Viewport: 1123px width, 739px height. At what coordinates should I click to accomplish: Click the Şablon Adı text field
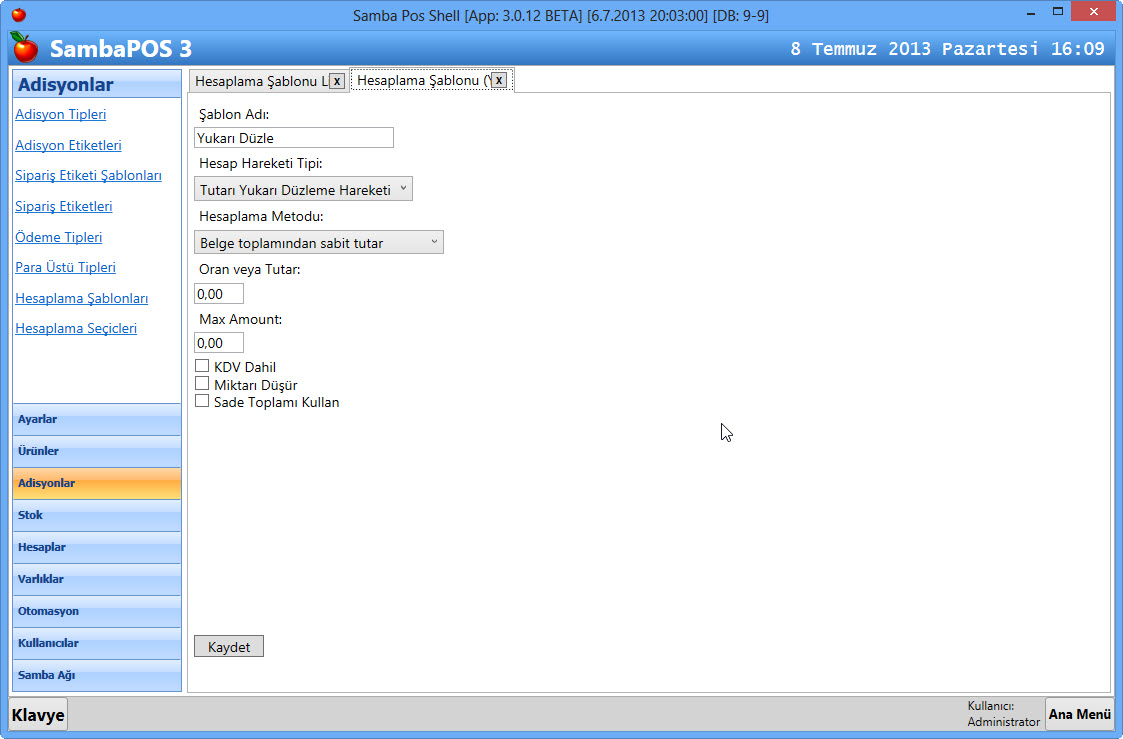[293, 138]
